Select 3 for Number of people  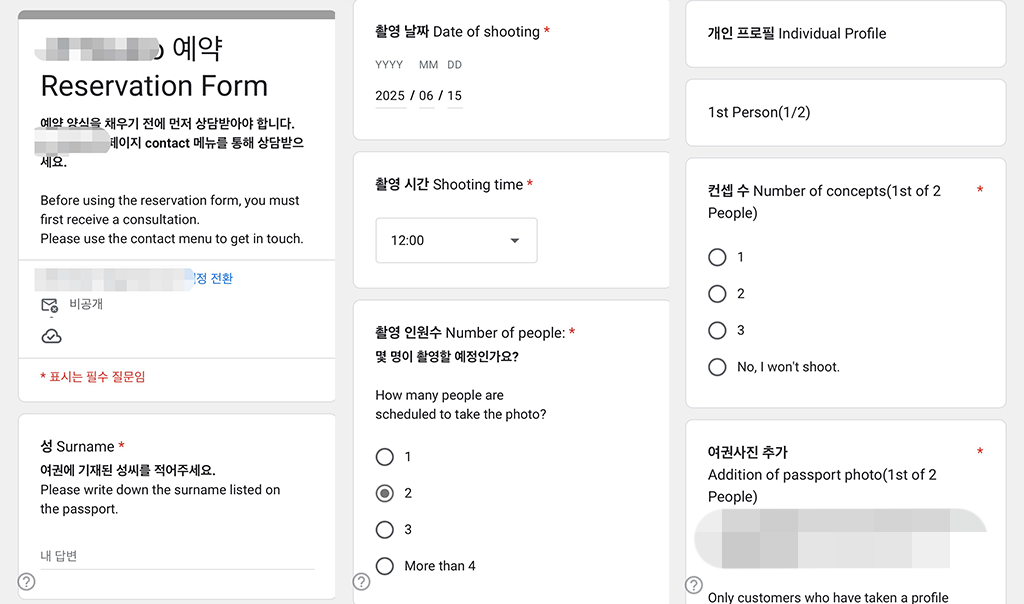385,529
